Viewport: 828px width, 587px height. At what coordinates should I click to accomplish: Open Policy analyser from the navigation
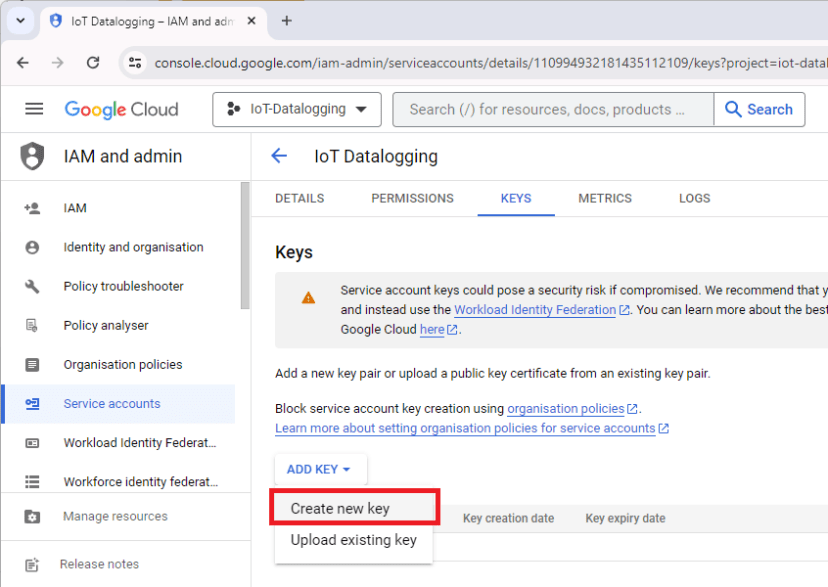[x=107, y=325]
